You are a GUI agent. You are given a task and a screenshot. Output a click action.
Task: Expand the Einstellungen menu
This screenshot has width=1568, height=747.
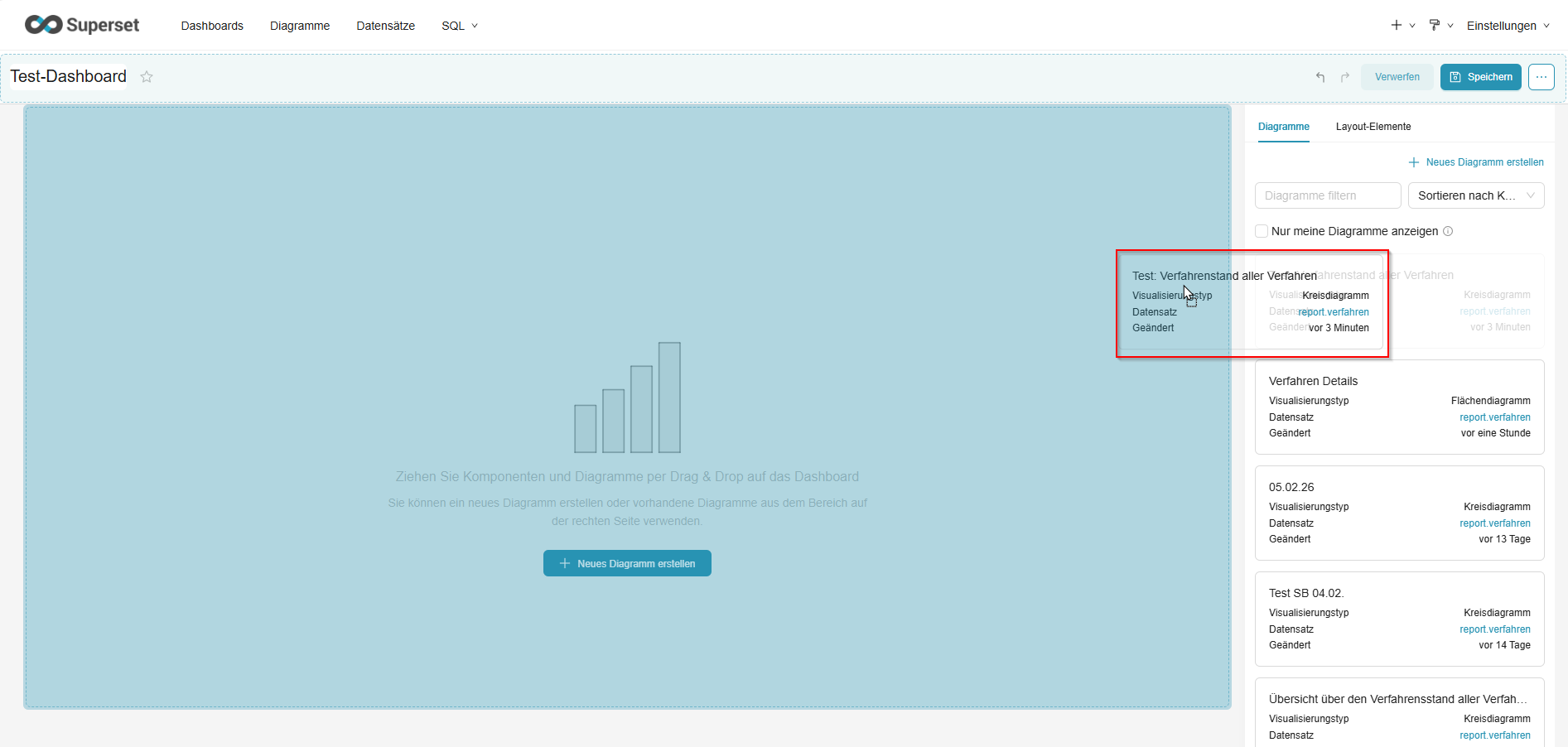1507,26
